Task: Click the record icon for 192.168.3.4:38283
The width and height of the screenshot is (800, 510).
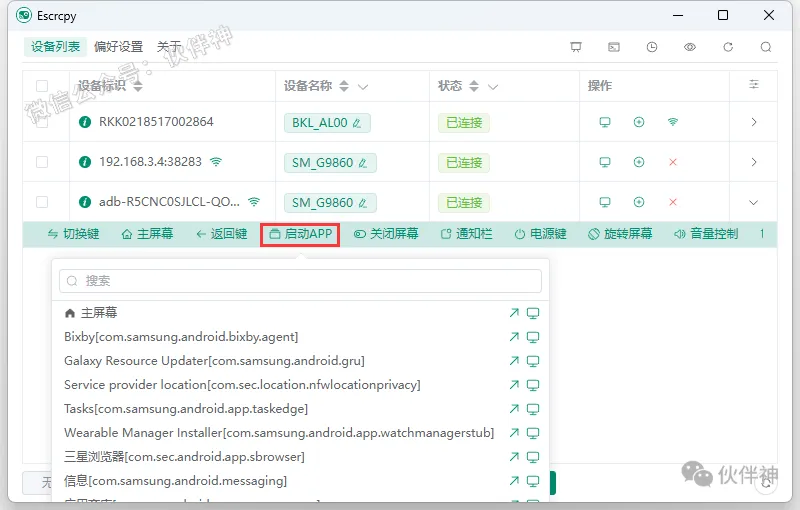Action: coord(639,162)
